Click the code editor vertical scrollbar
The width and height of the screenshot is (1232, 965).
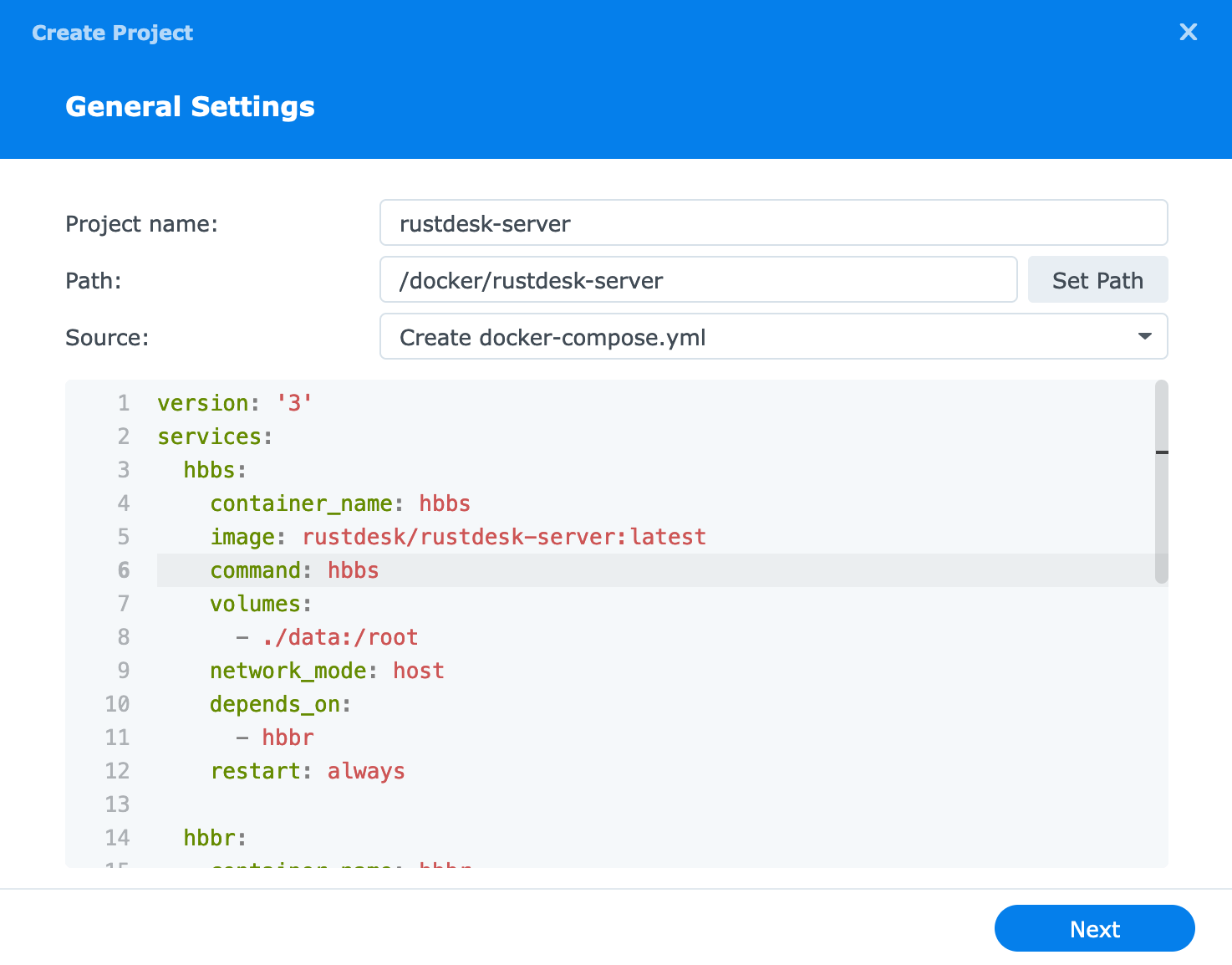(1161, 482)
